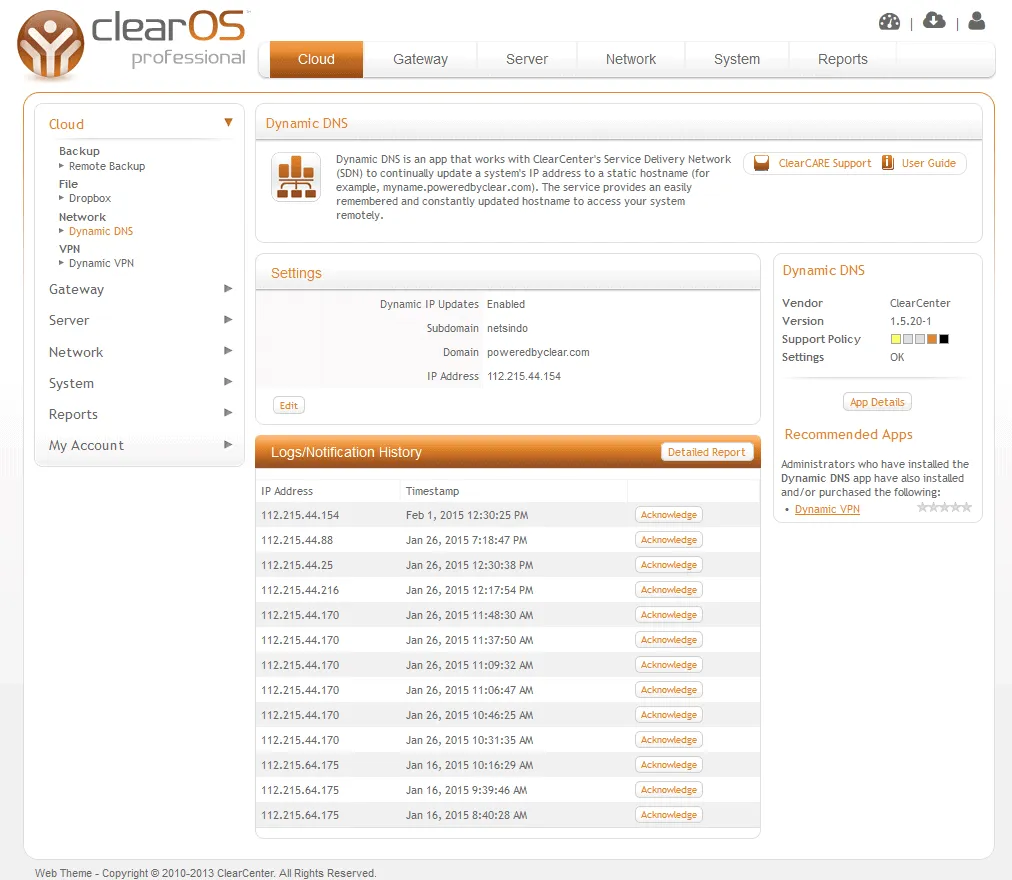Viewport: 1012px width, 880px height.
Task: Acknowledge the Feb 1, 2015 log entry
Action: click(669, 515)
